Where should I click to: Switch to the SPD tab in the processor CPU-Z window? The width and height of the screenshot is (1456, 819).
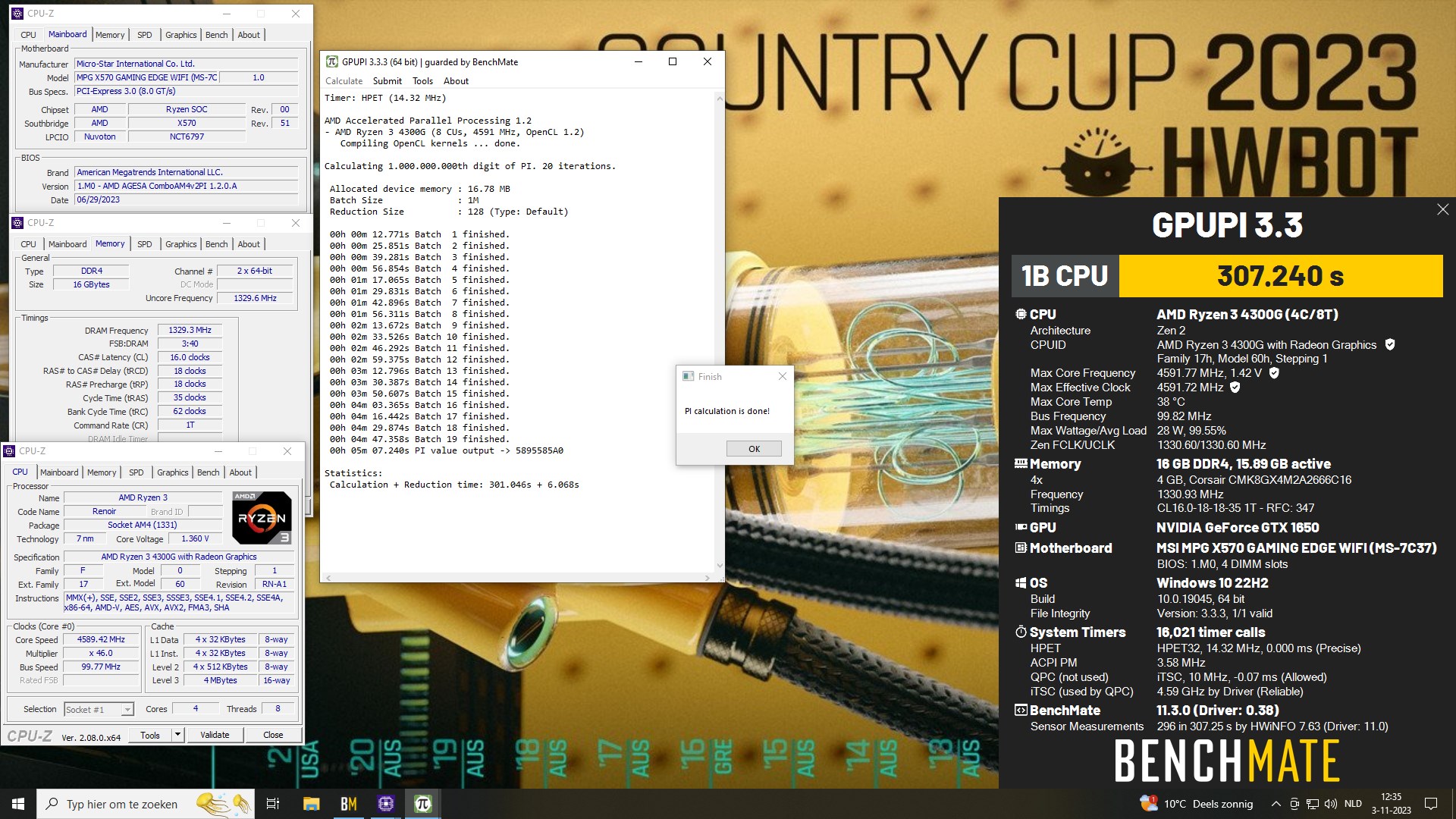(x=136, y=472)
